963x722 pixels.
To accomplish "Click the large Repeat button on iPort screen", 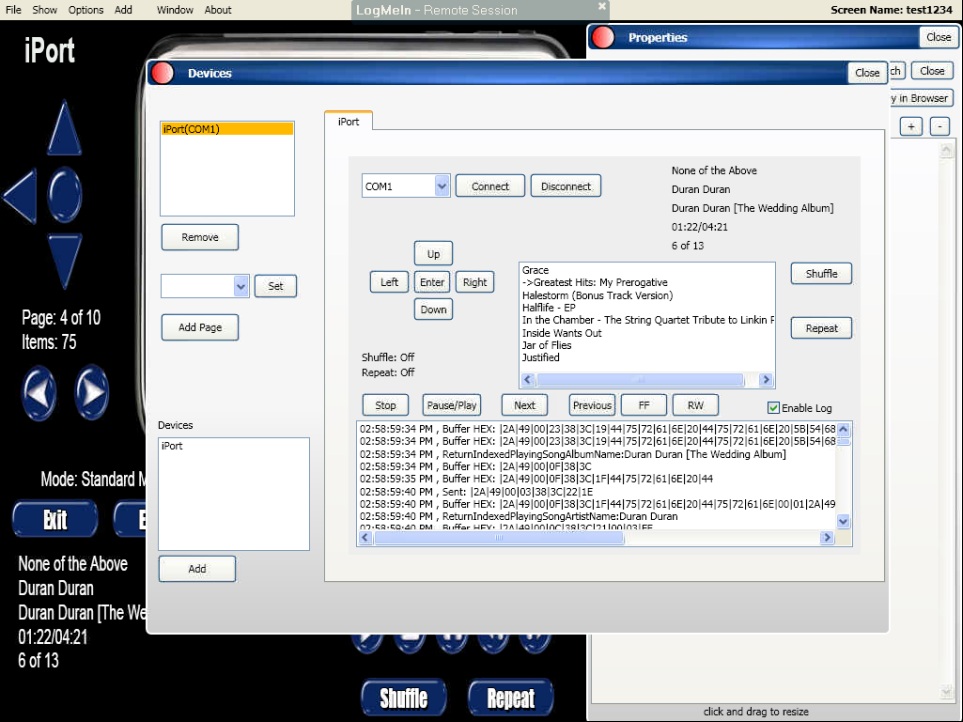I will (x=510, y=698).
